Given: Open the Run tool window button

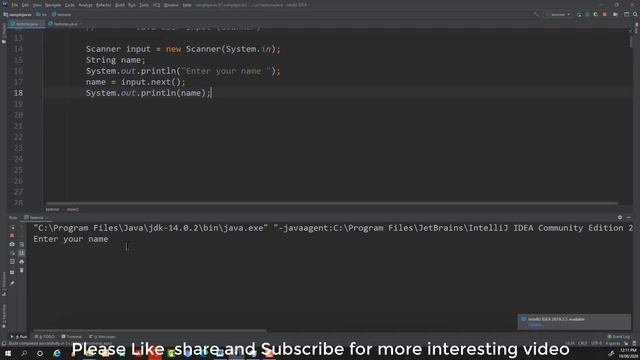Looking at the screenshot, I should coord(19,337).
